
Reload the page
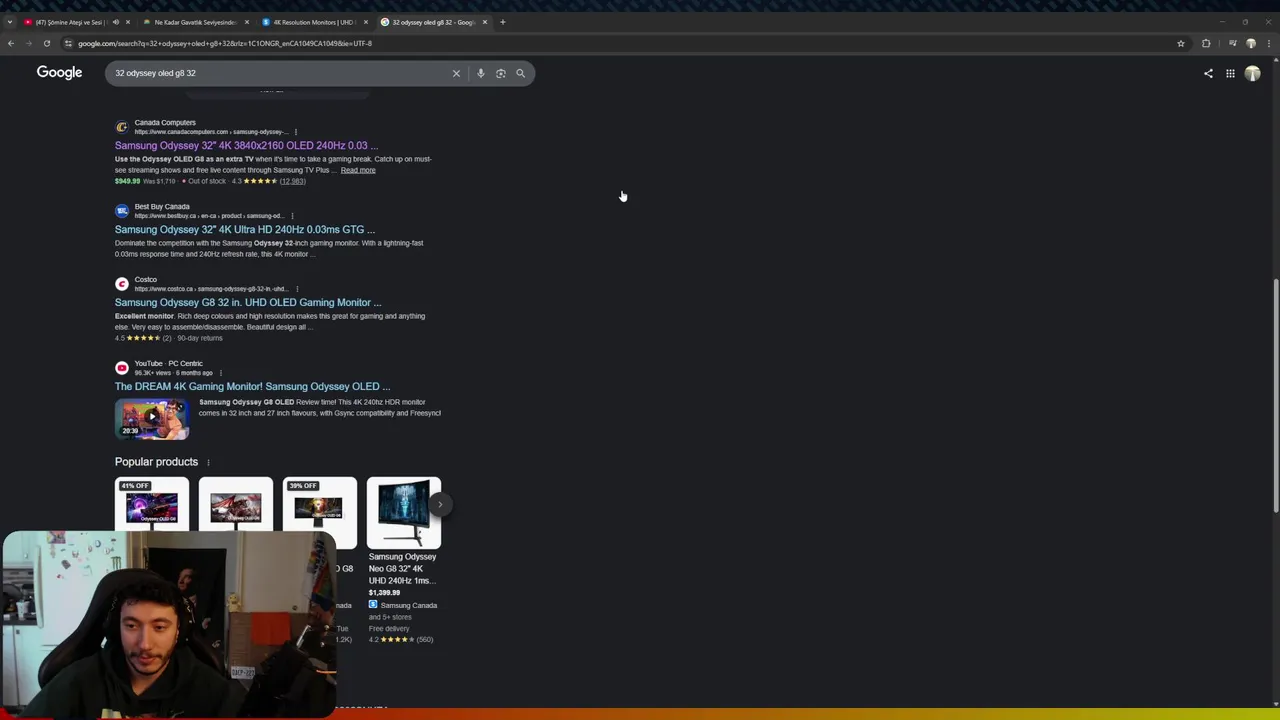tap(46, 43)
